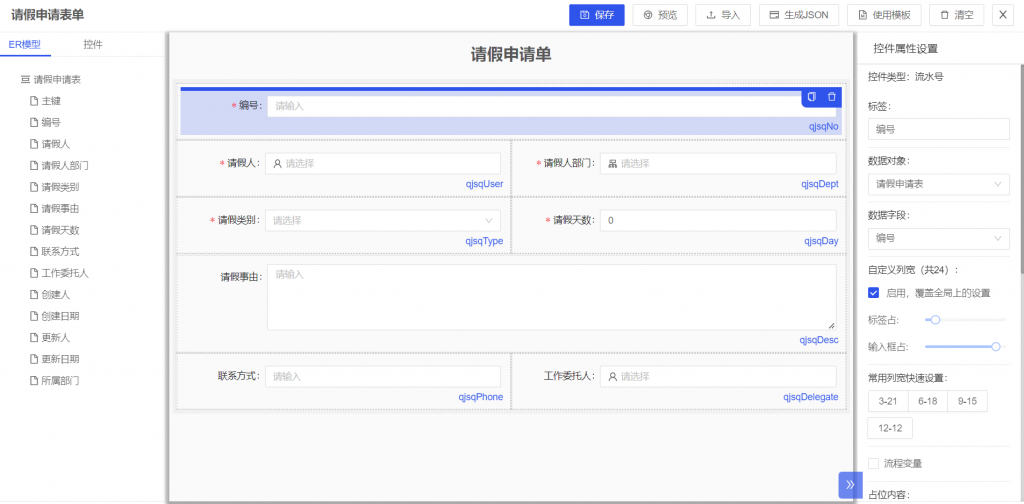Click the trash icon beside 清空
This screenshot has width=1024, height=504.
(x=944, y=15)
